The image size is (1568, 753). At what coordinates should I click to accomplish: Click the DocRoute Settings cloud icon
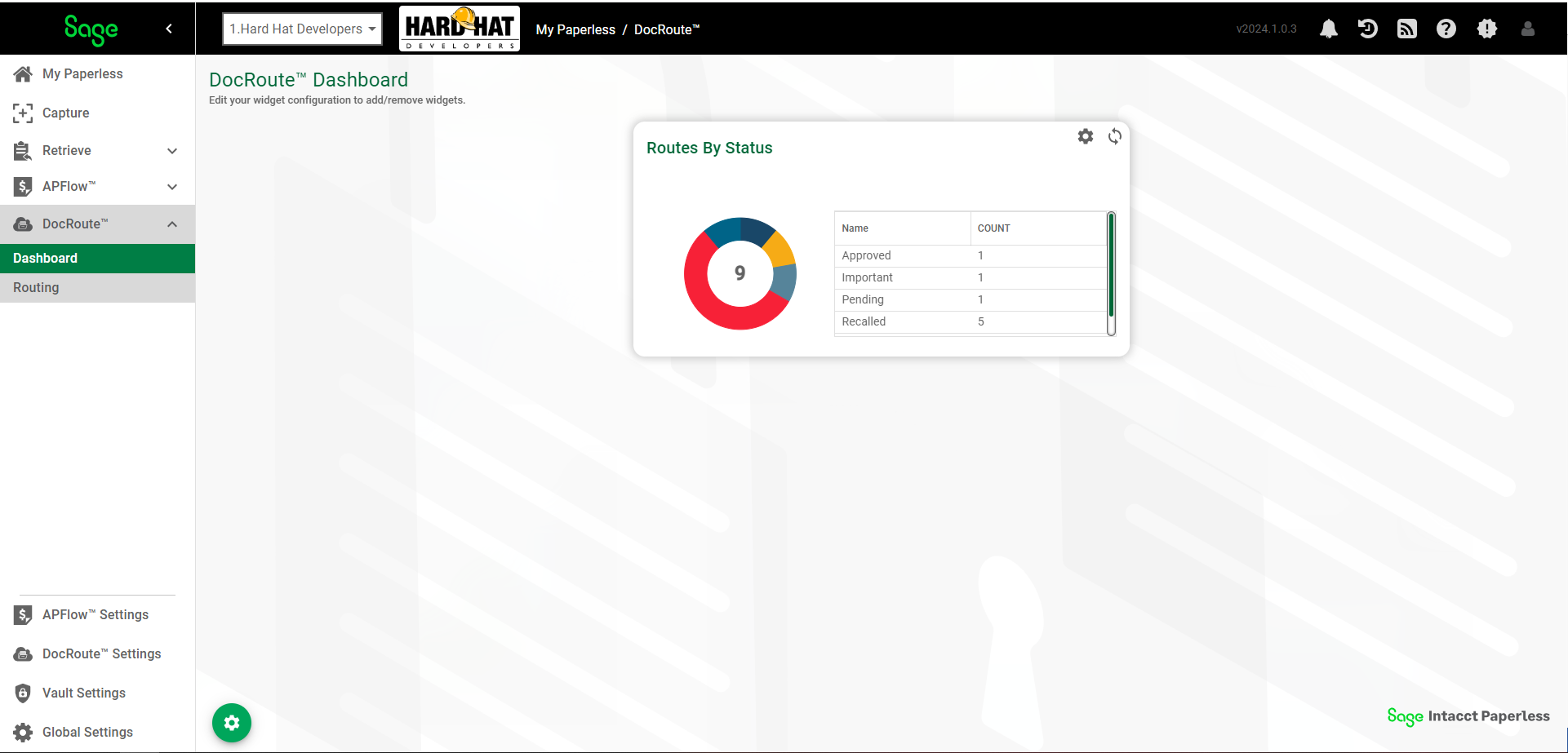point(23,654)
